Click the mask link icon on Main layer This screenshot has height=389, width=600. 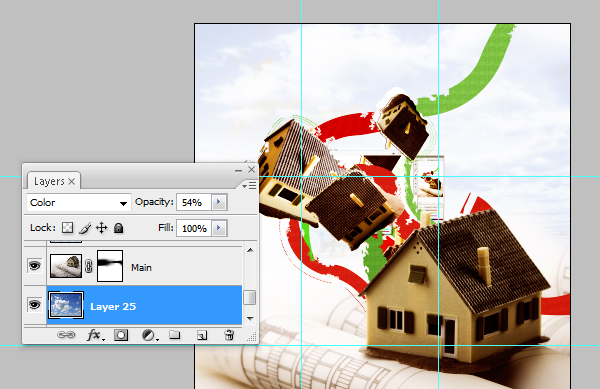[89, 266]
